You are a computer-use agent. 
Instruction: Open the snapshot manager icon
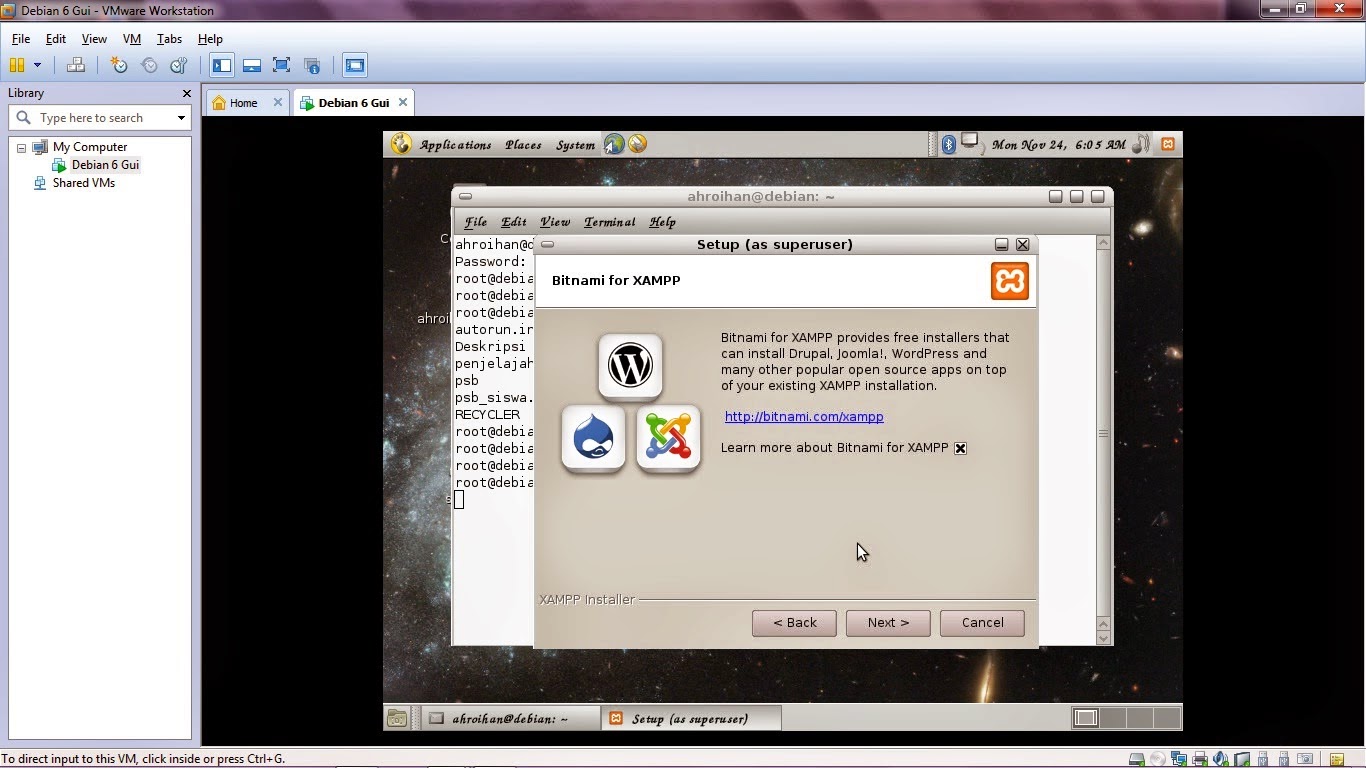tap(179, 66)
